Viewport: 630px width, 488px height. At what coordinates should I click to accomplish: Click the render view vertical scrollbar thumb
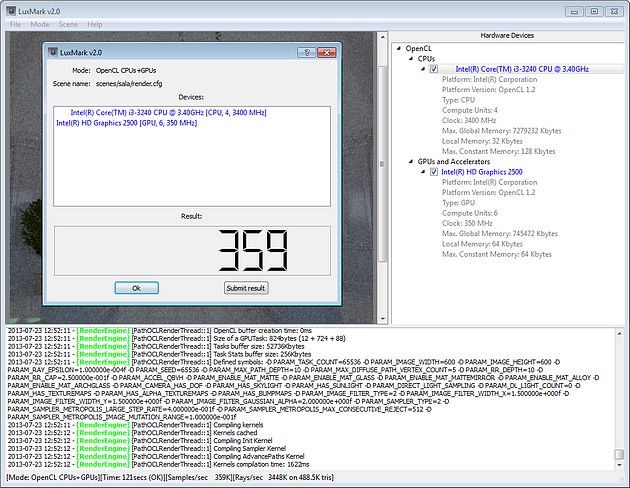coord(382,164)
